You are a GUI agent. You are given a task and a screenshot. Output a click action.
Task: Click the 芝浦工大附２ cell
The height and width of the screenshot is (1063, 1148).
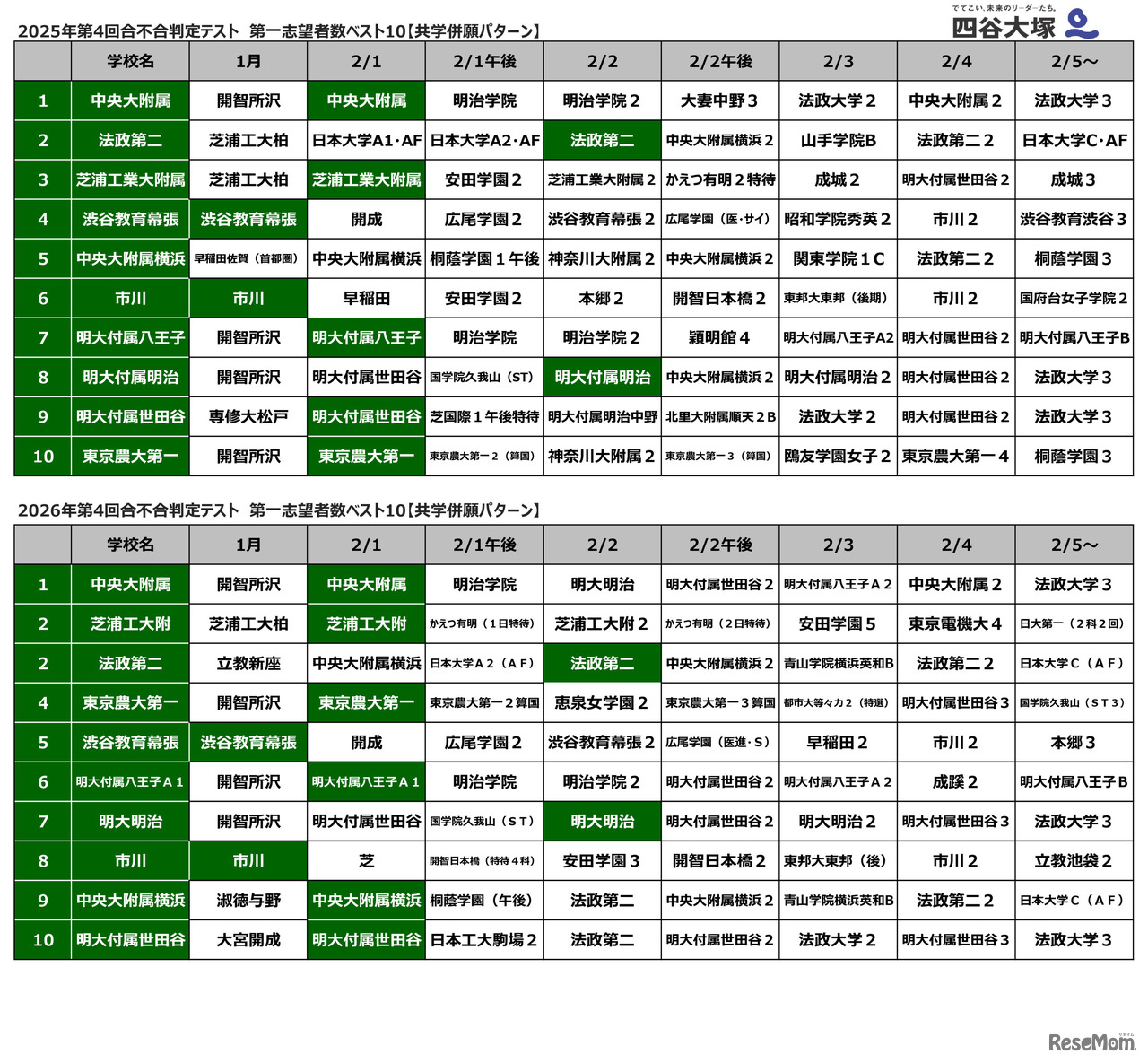pos(603,623)
